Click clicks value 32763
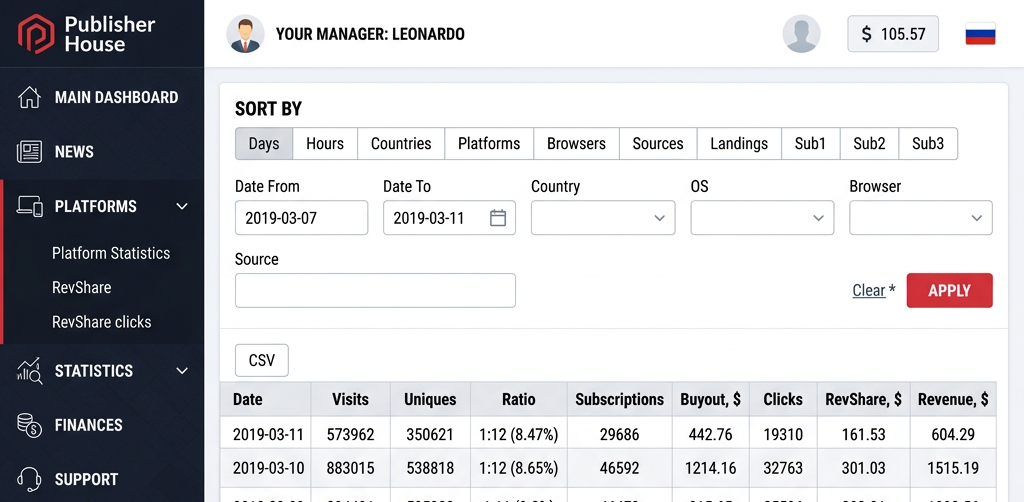 pos(783,468)
